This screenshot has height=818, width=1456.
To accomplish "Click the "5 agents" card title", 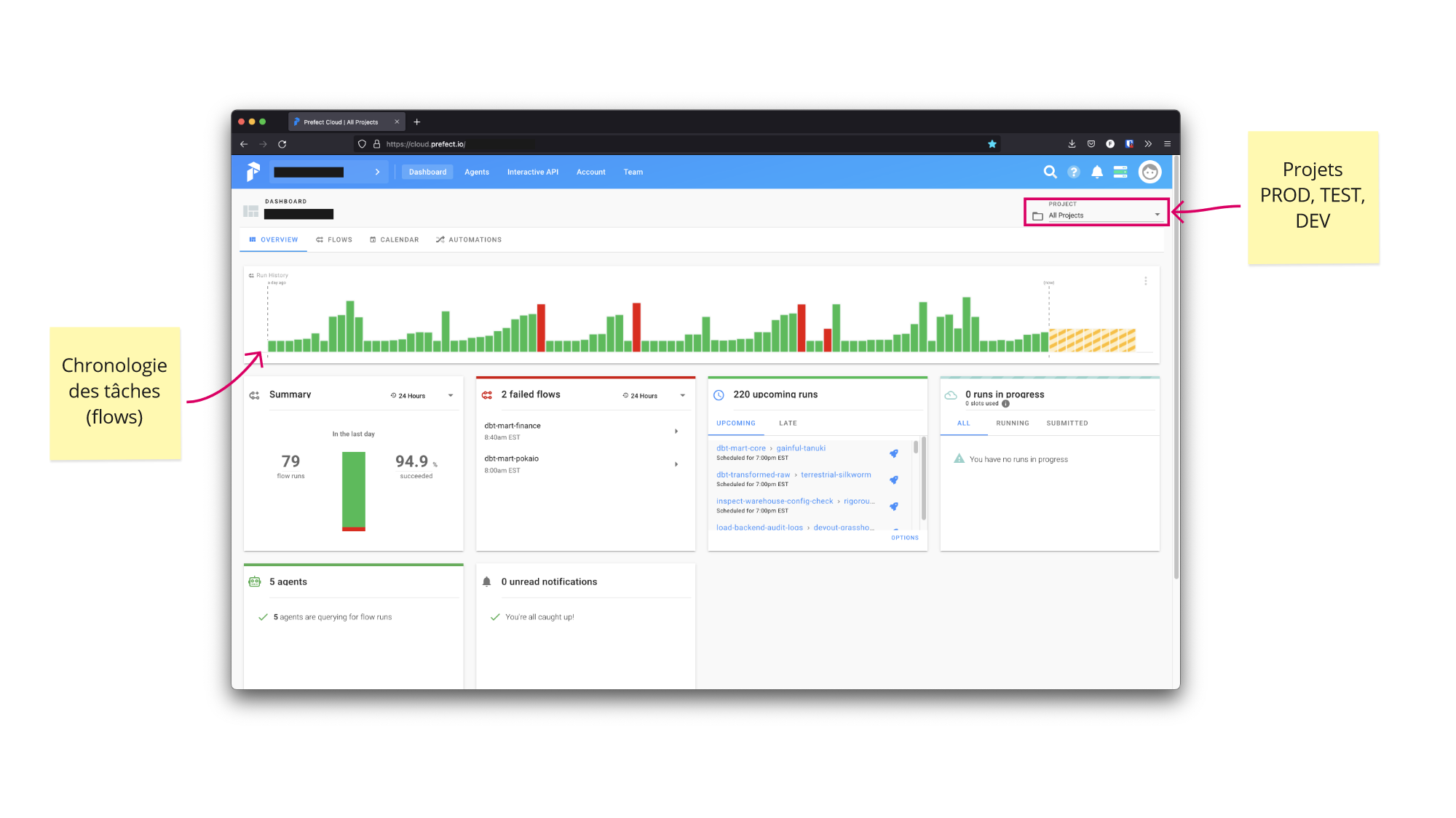I will coord(288,581).
